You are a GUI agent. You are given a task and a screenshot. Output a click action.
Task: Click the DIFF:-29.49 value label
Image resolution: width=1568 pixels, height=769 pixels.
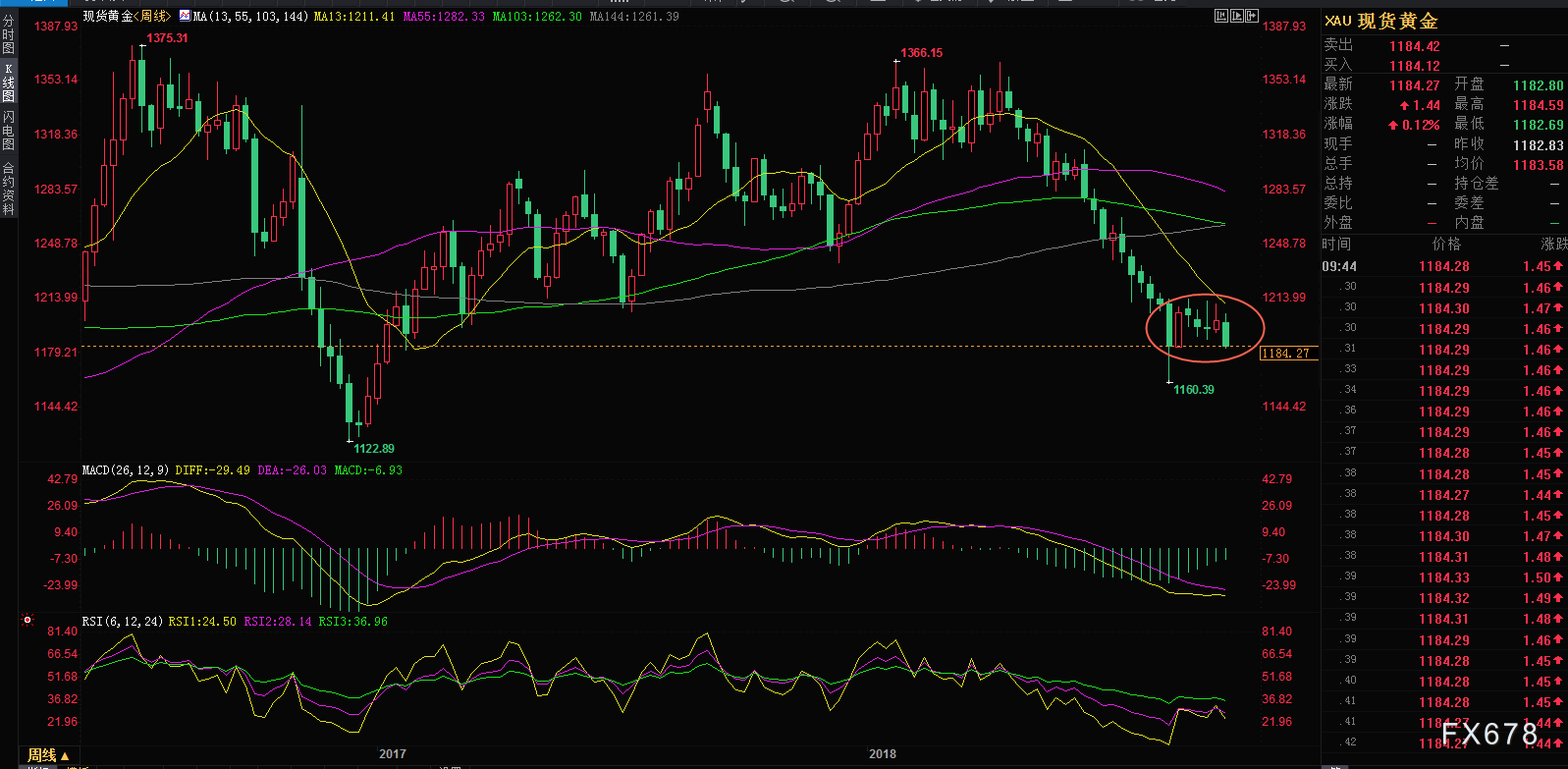212,470
